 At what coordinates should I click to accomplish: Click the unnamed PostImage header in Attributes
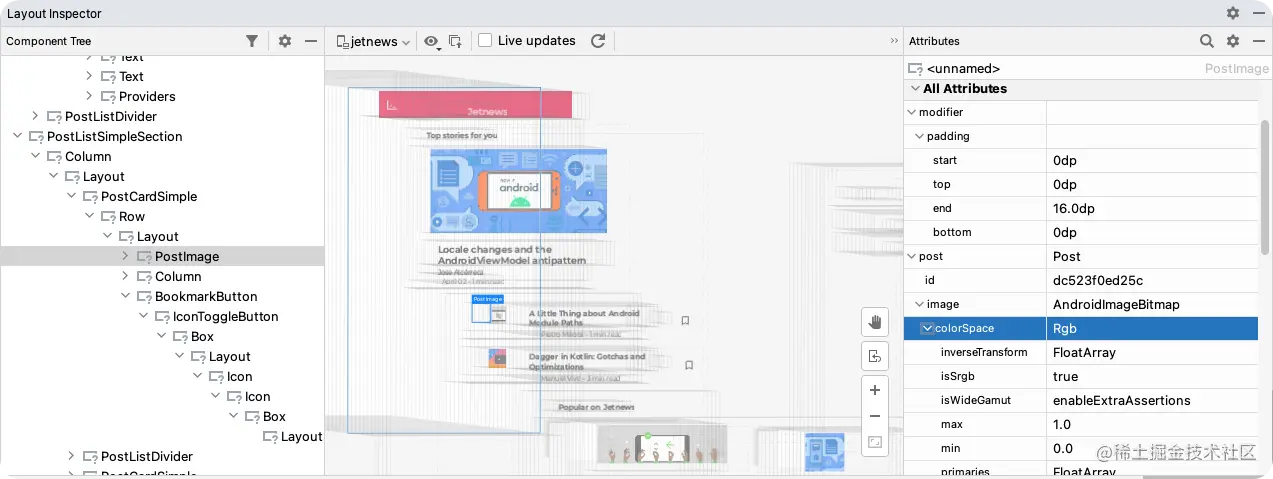(1088, 69)
